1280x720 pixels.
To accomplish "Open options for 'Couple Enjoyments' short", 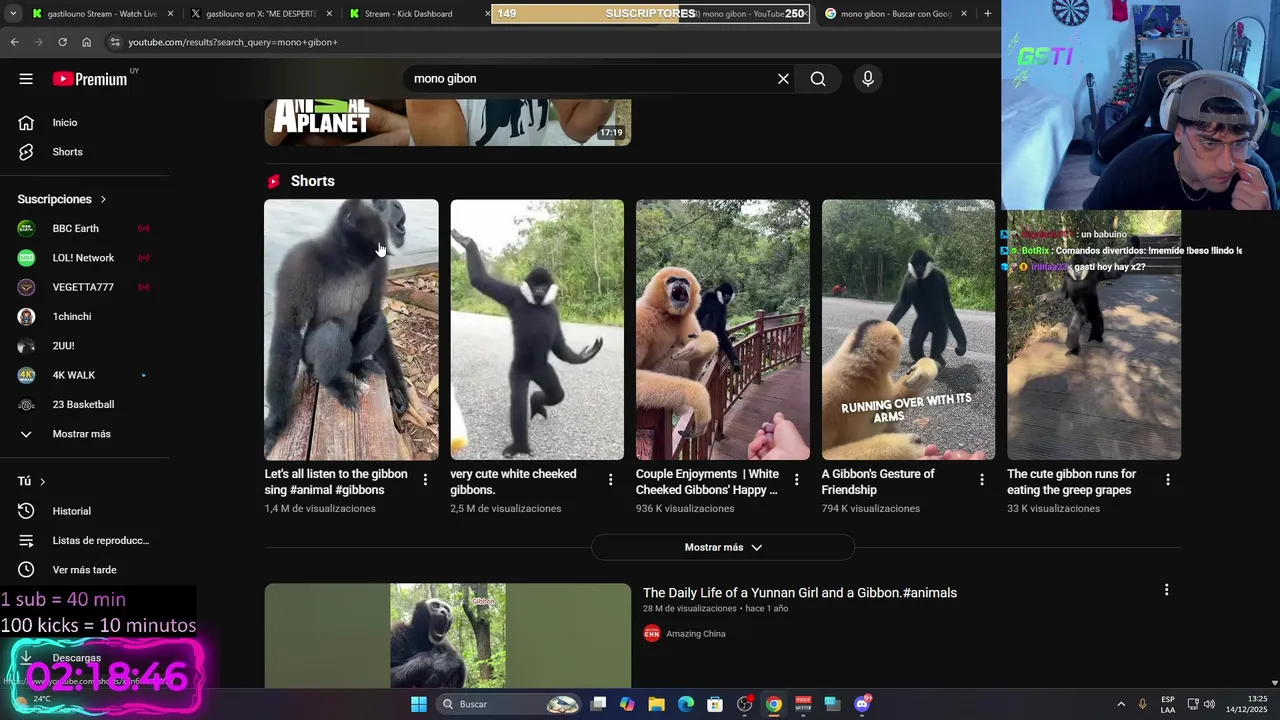I will click(797, 480).
